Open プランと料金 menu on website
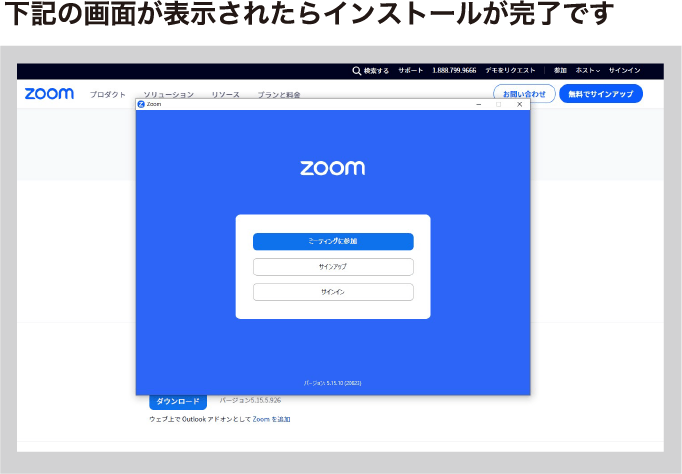The width and height of the screenshot is (682, 474). click(x=279, y=94)
